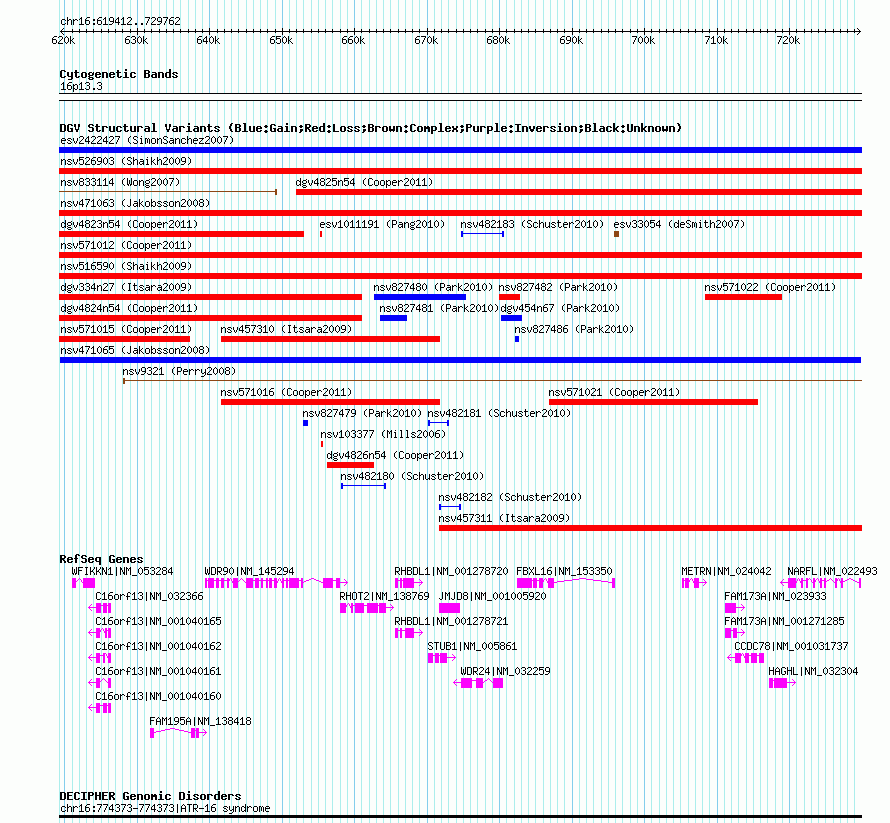
Task: Select CCDC78 NM_001031737 gene glyph
Action: tap(746, 658)
